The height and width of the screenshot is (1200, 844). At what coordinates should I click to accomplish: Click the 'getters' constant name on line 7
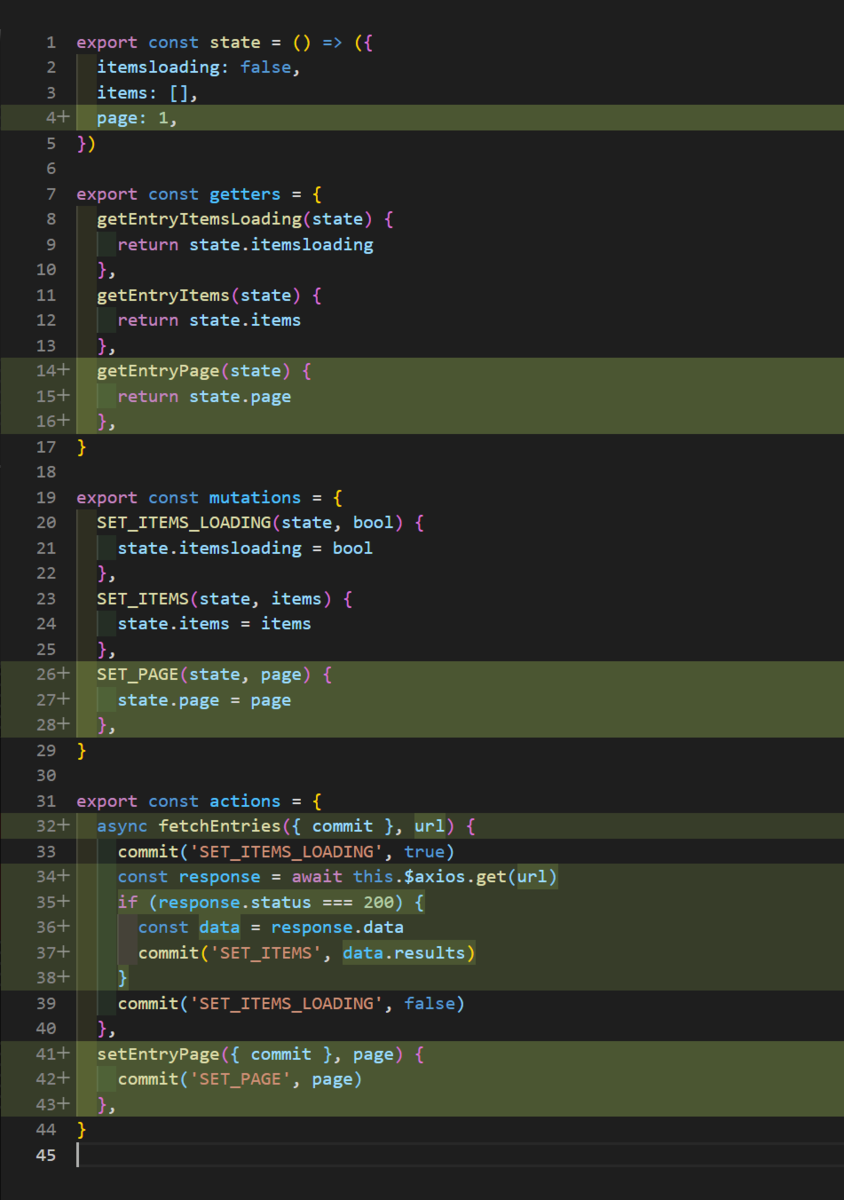245,194
